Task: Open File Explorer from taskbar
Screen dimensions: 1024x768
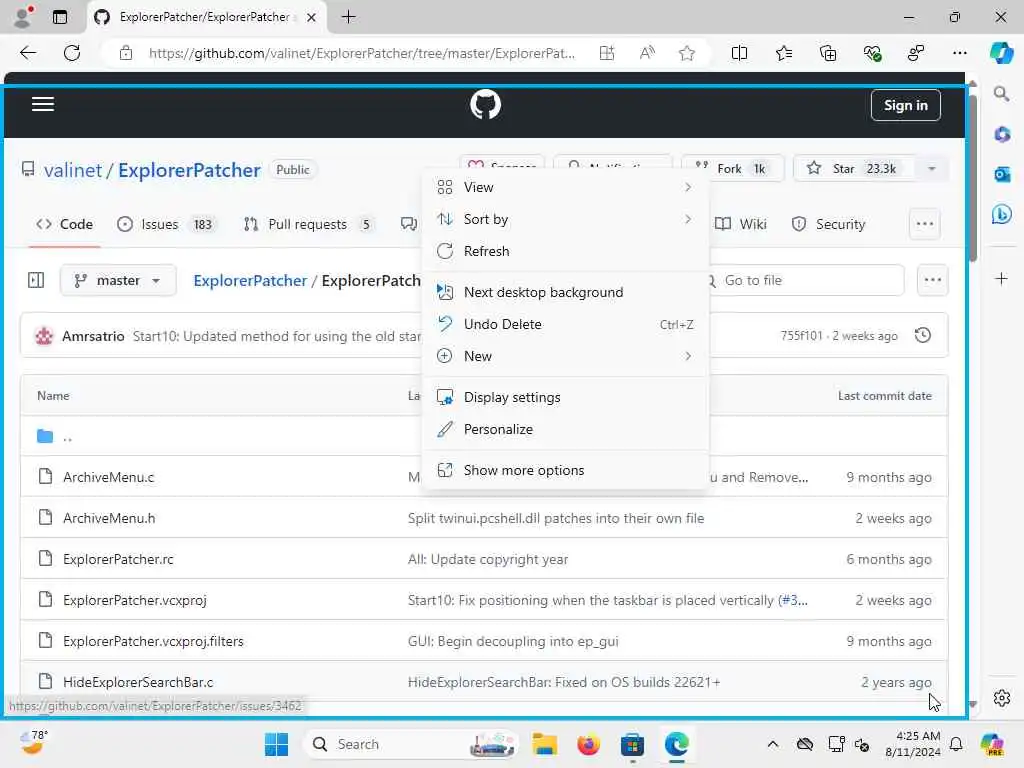Action: click(544, 744)
